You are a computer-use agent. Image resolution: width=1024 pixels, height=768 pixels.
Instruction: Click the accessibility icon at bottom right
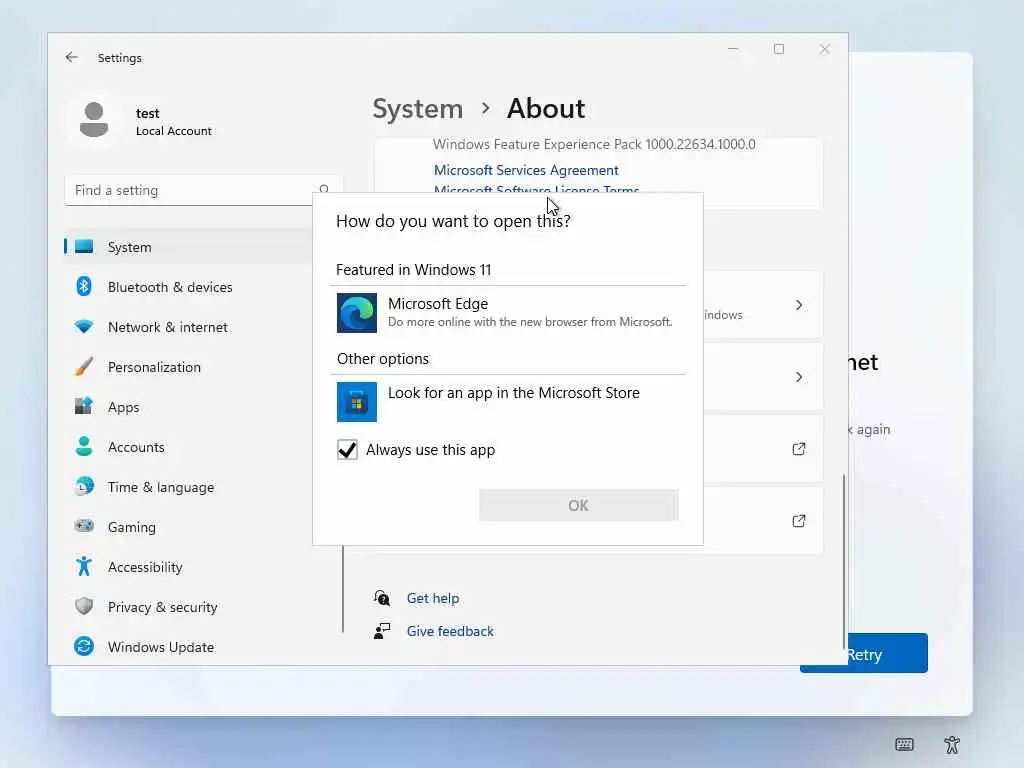click(x=952, y=744)
